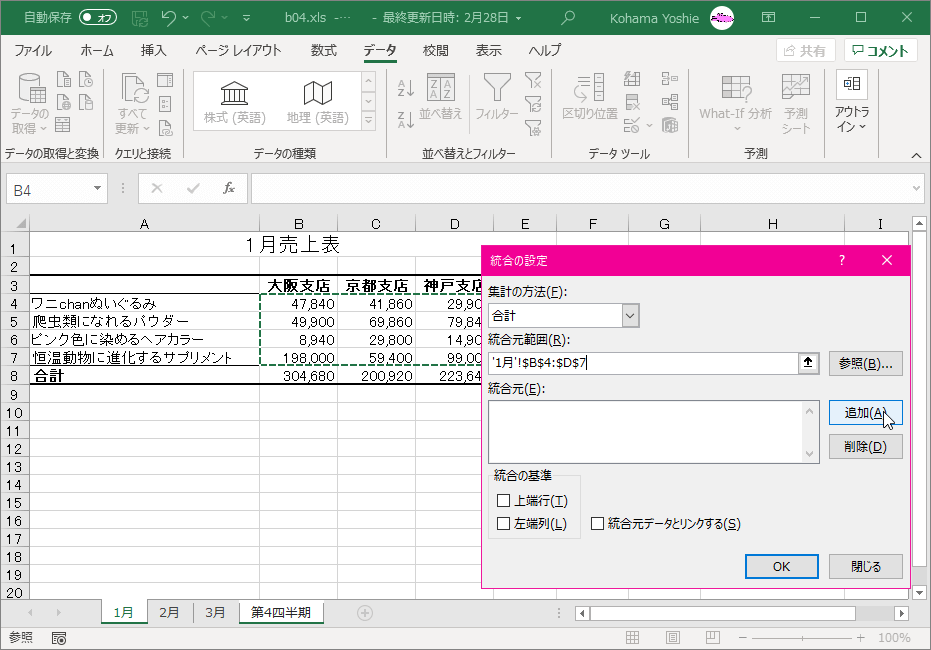Viewport: 931px width, 650px height.
Task: Click the Stocks (株式) data type icon
Action: [x=235, y=95]
